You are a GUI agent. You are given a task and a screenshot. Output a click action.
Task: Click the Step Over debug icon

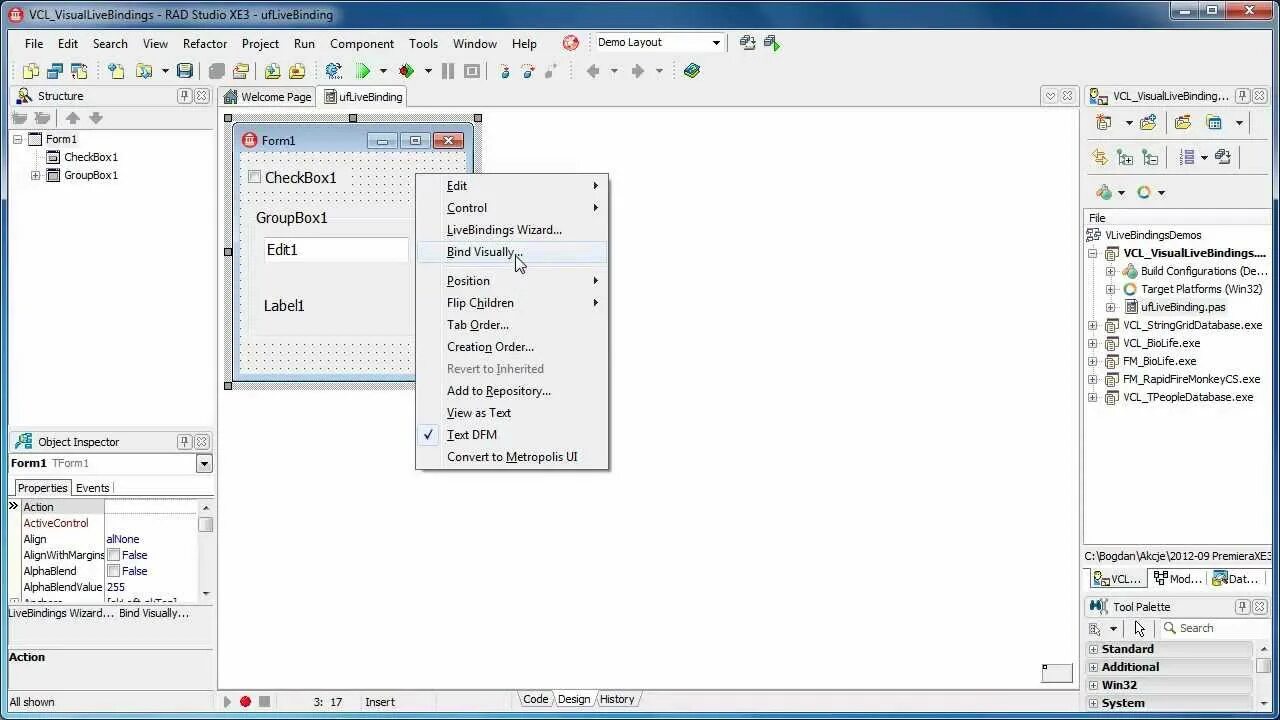527,71
